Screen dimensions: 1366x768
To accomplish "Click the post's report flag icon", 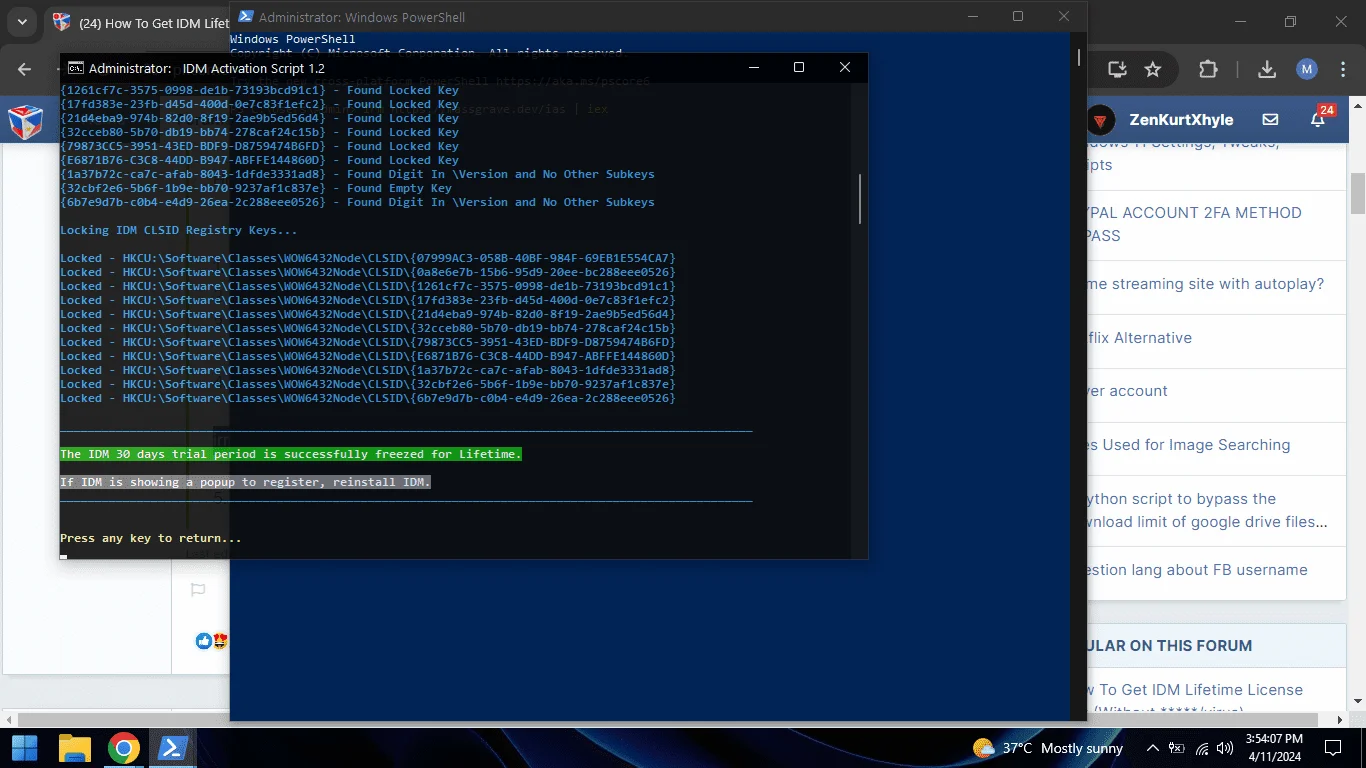I will (198, 590).
